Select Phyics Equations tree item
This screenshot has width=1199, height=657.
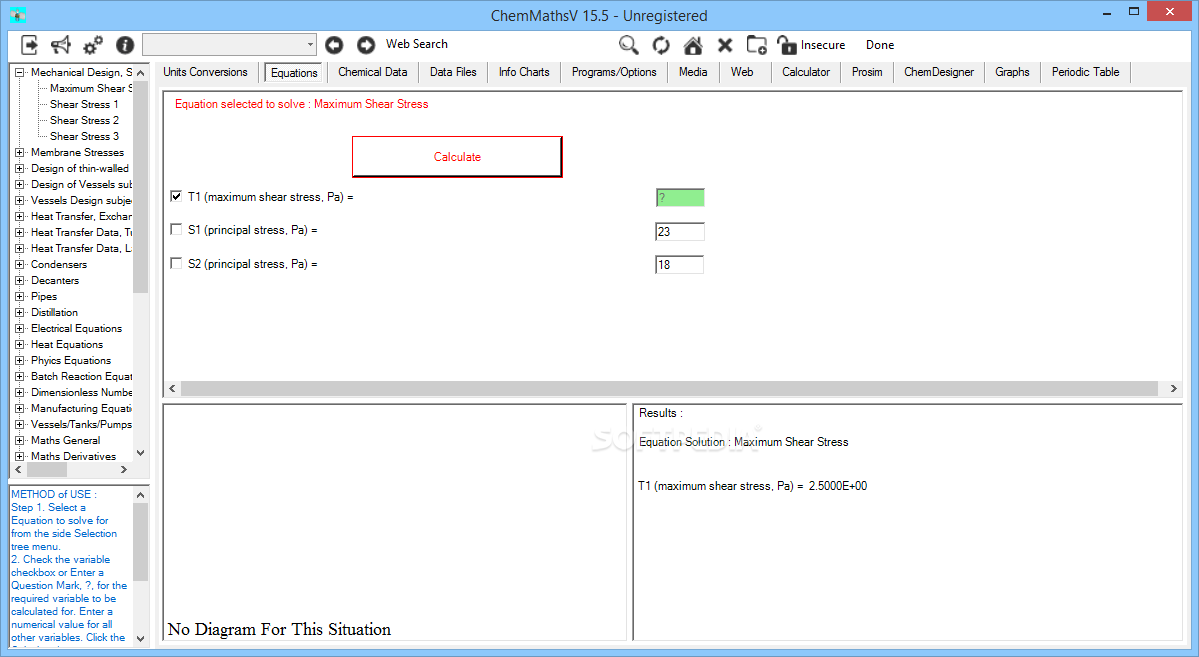coord(71,360)
